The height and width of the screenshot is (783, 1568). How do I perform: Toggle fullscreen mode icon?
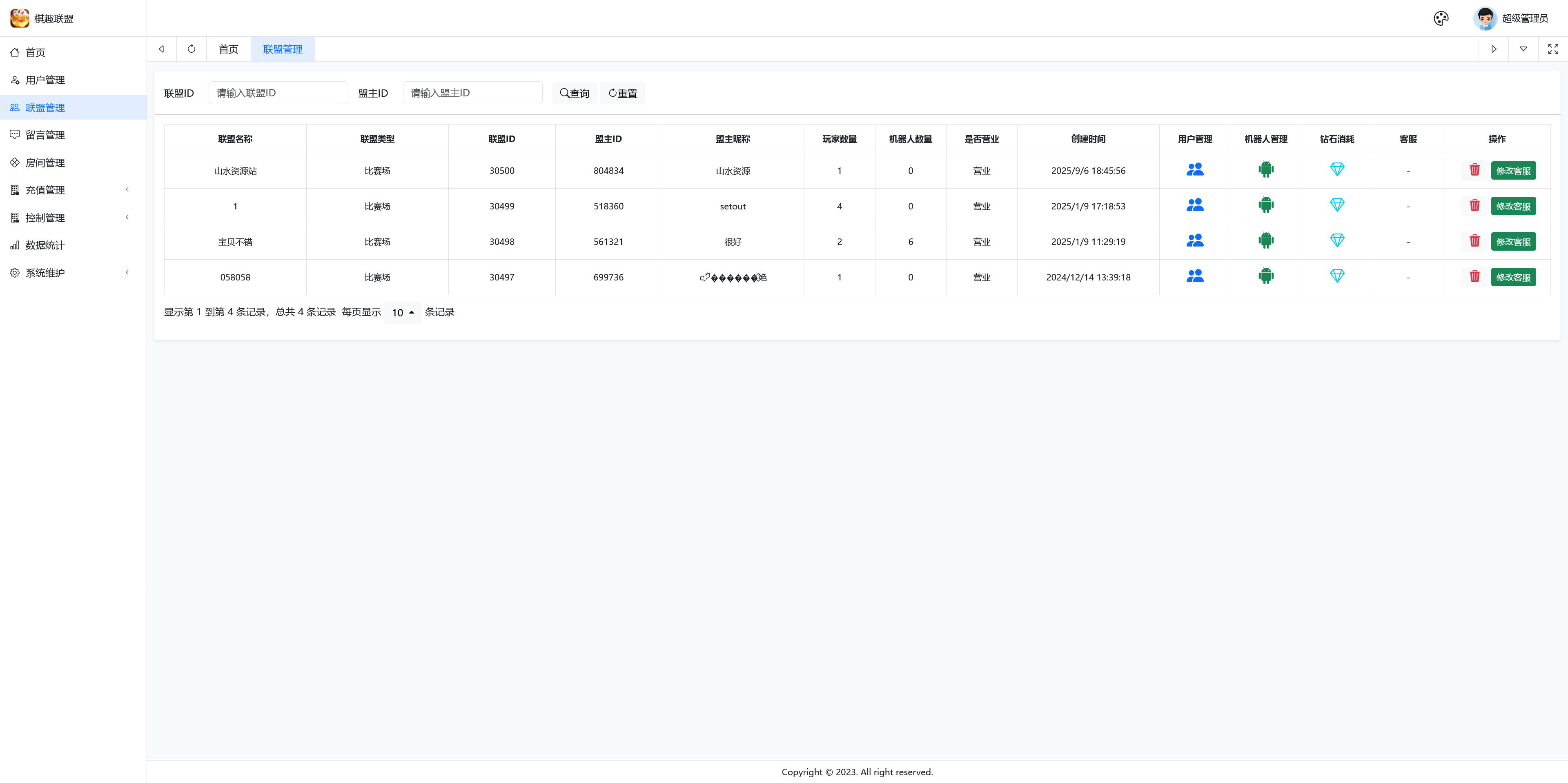(1553, 49)
